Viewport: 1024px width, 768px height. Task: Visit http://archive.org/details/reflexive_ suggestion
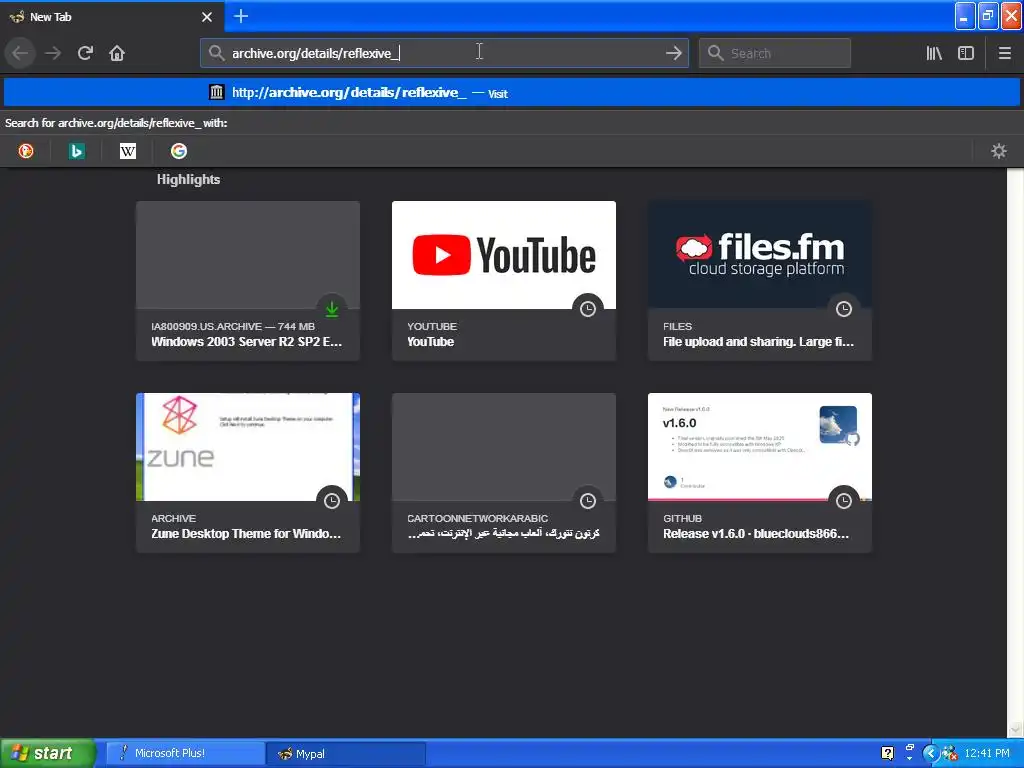(511, 92)
